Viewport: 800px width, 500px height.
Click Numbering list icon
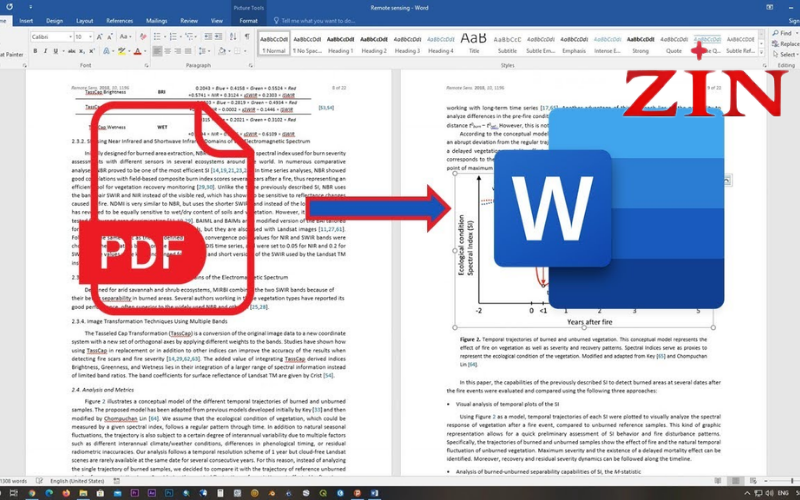coord(174,37)
